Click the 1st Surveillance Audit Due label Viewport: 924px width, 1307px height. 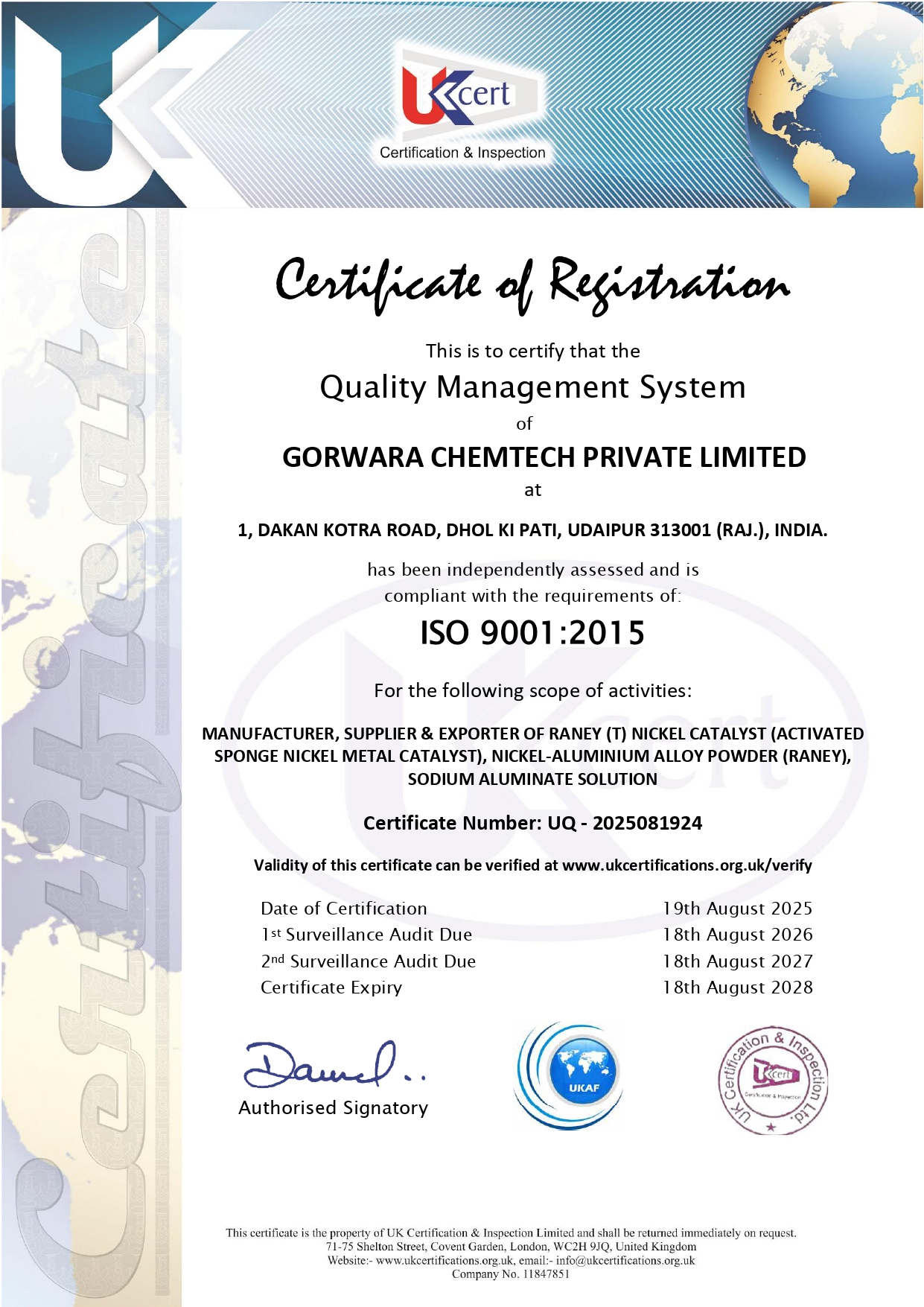tap(366, 935)
